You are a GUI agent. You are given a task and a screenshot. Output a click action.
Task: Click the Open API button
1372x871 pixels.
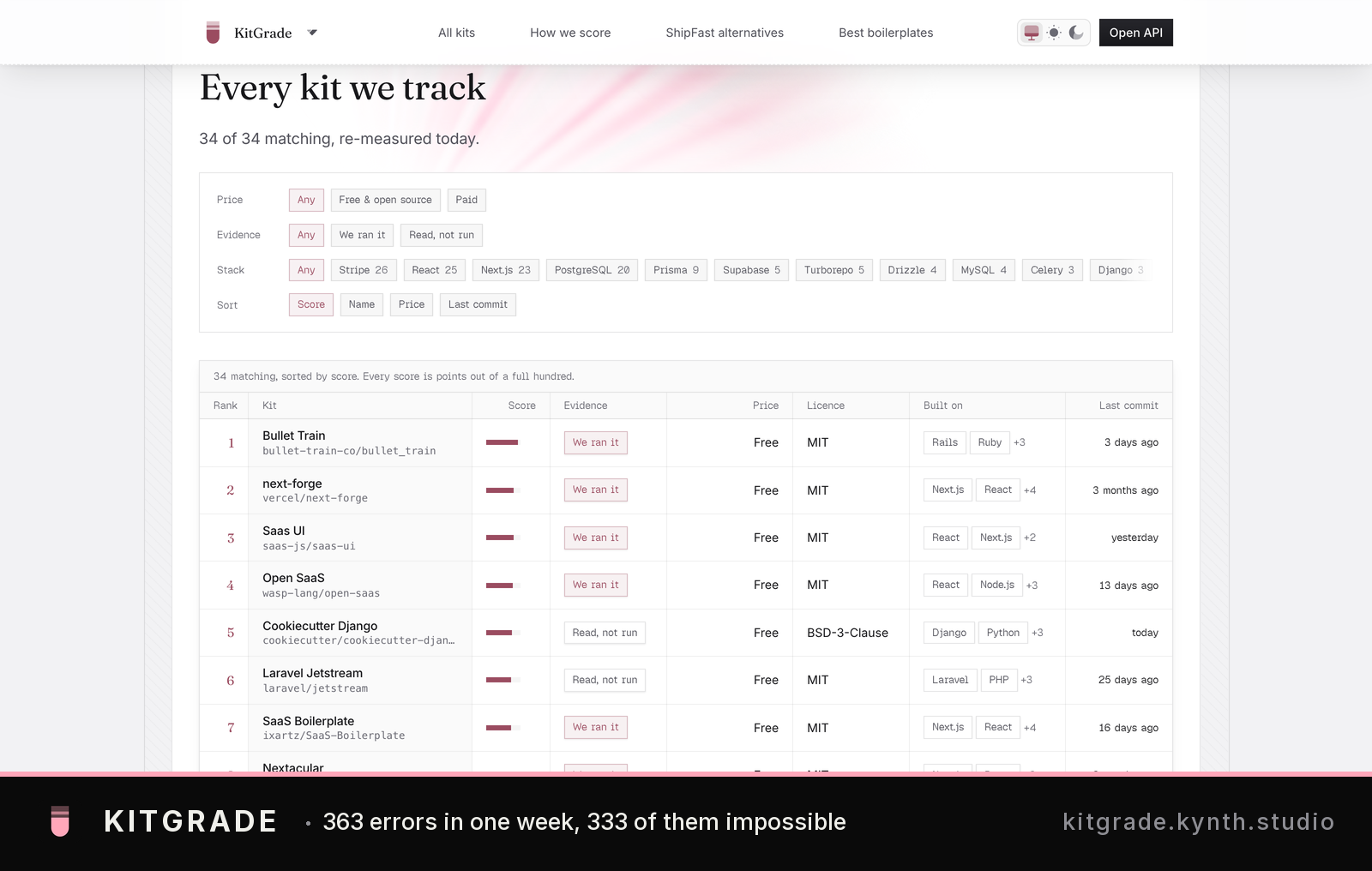[x=1136, y=33]
